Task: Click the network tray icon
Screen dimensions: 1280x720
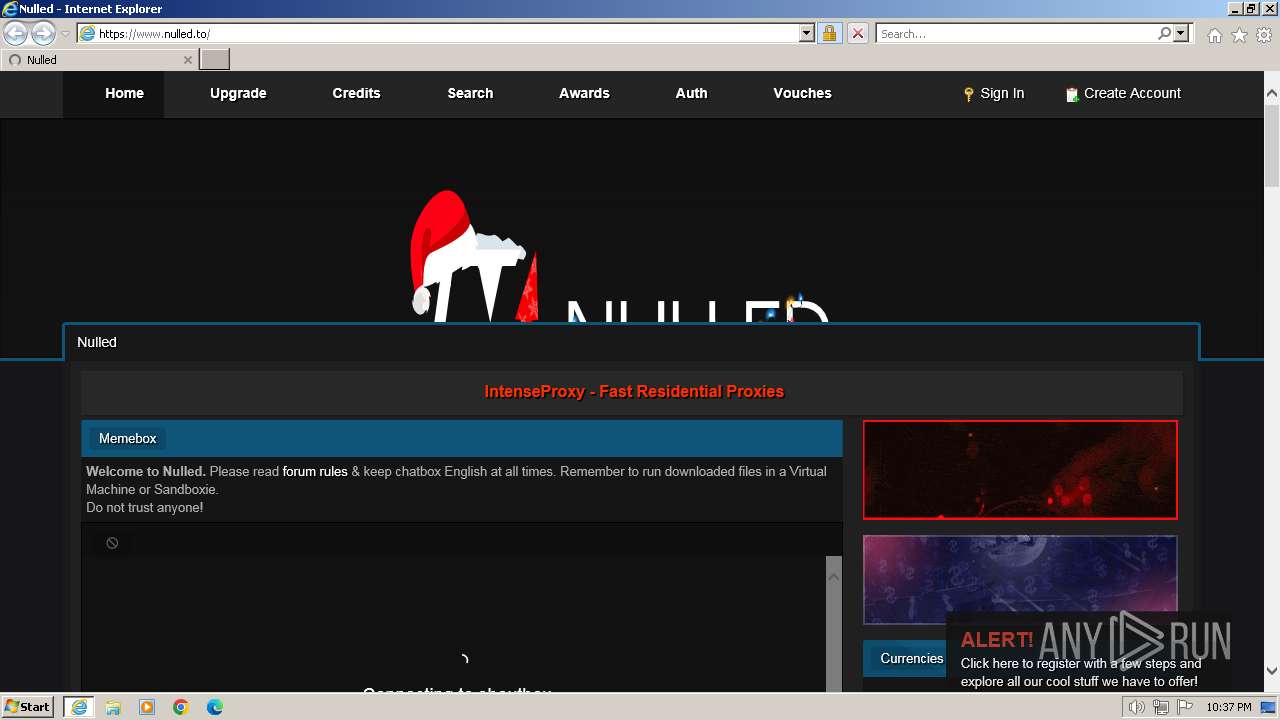Action: (x=1160, y=707)
